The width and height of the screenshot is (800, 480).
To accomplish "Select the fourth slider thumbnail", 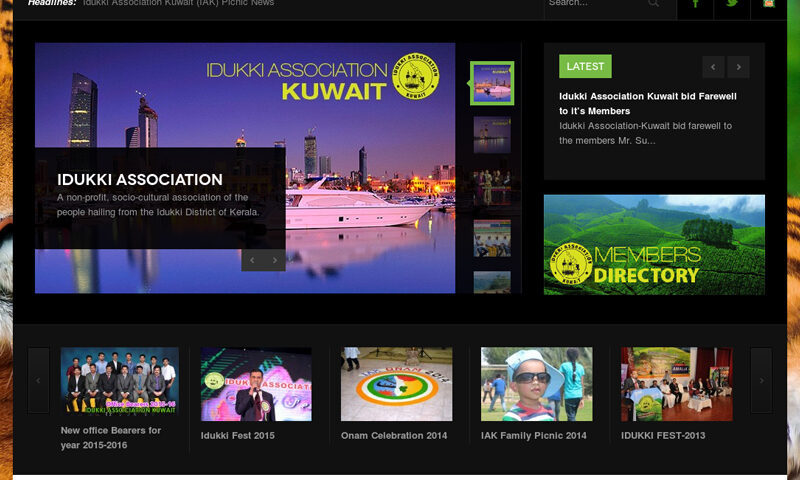I will pos(492,238).
